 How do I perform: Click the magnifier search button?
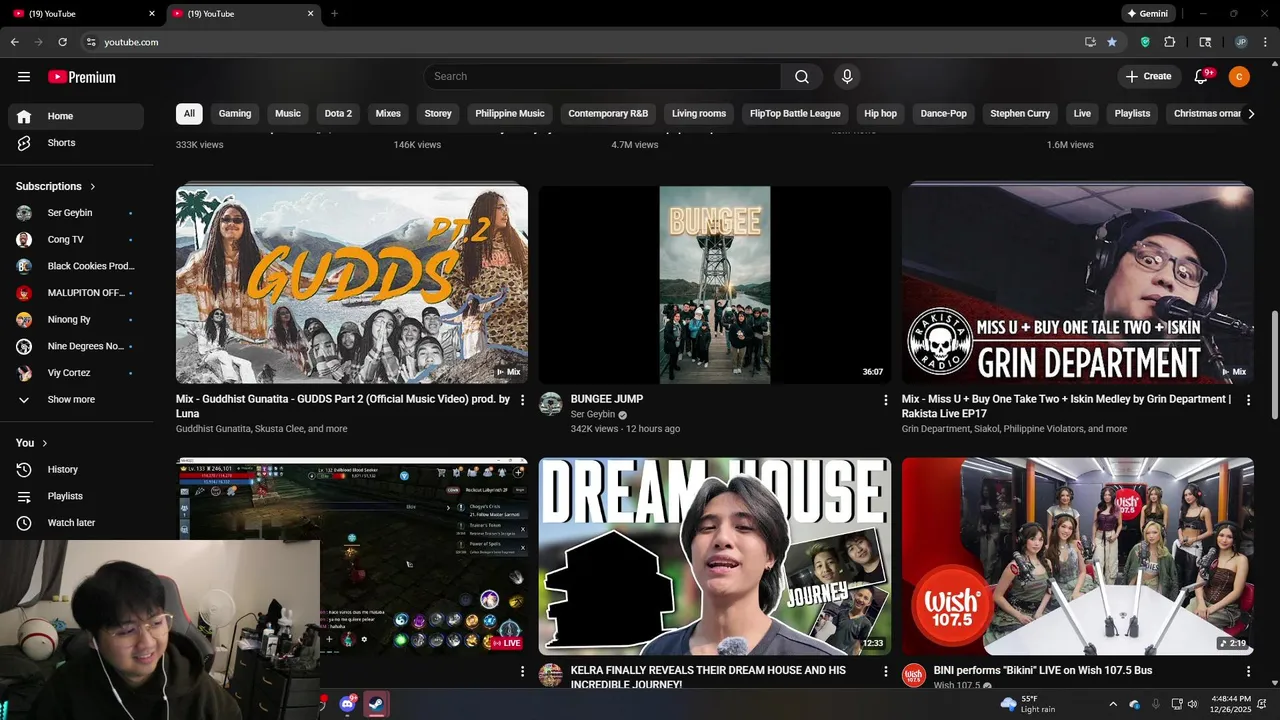(802, 77)
